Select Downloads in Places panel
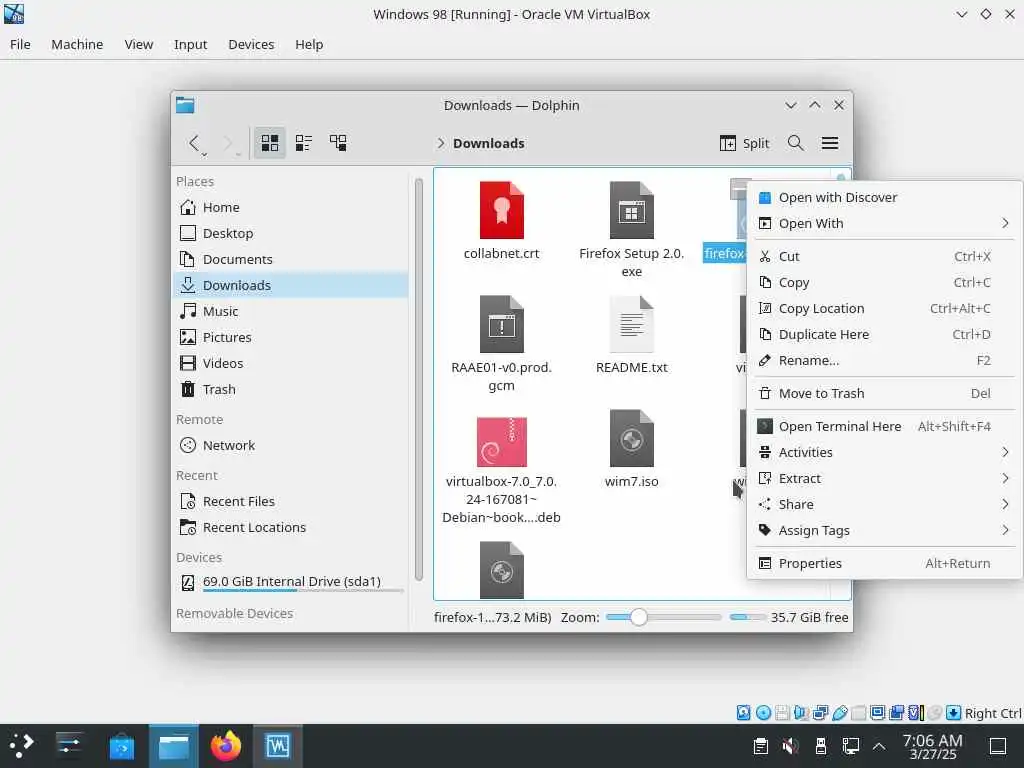The width and height of the screenshot is (1024, 768). coord(291,285)
